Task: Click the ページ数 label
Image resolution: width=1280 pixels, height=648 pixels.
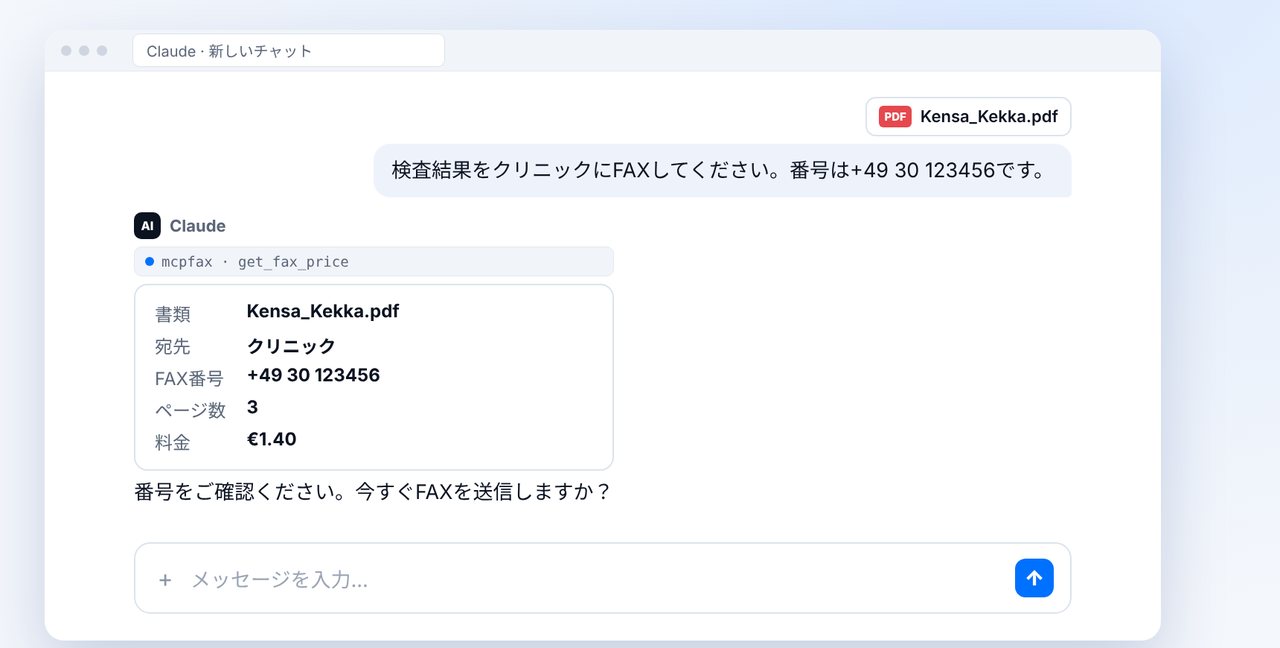Action: click(190, 410)
